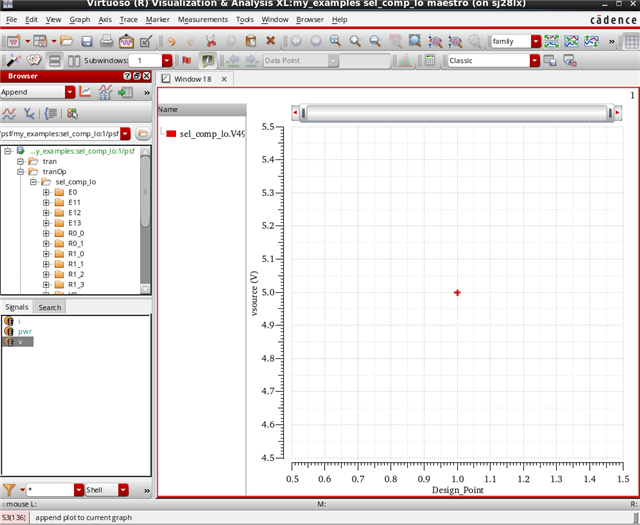The image size is (640, 525).
Task: Open the Shell filter dropdown
Action: tap(123, 489)
